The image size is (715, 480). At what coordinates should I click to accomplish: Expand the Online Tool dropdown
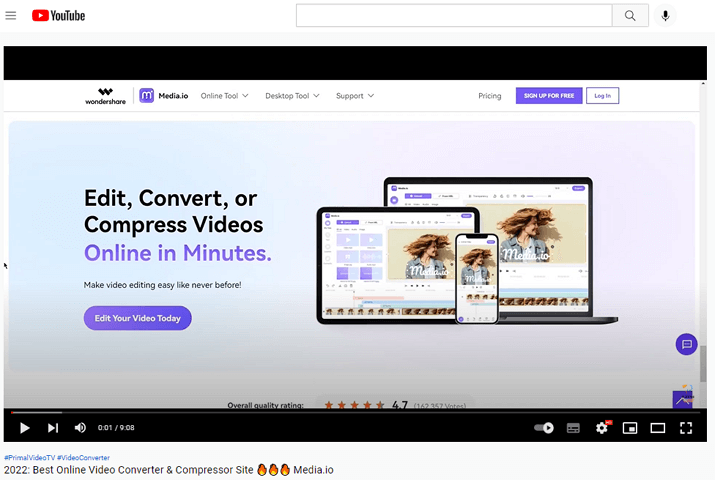coord(224,96)
